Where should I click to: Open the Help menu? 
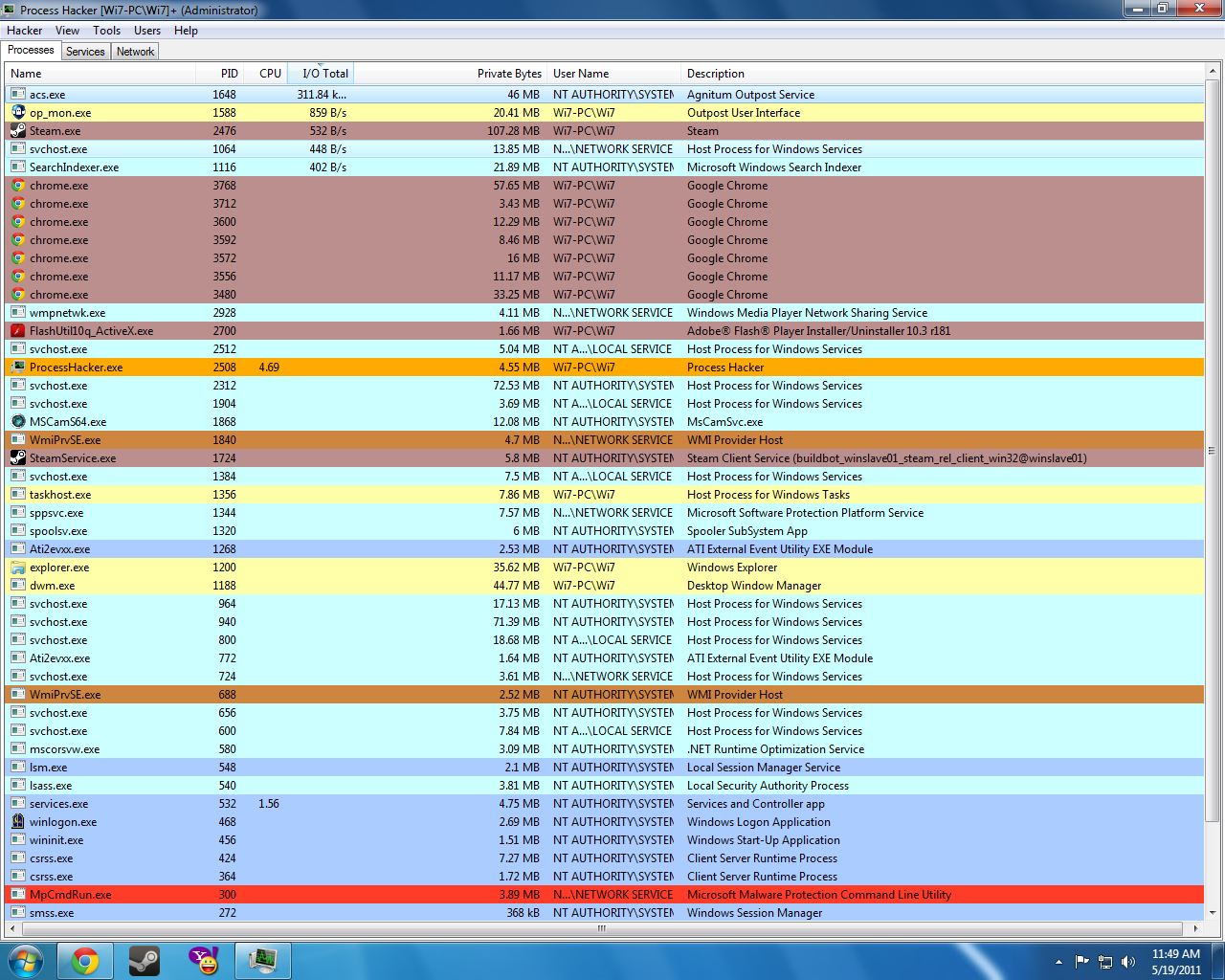point(186,31)
